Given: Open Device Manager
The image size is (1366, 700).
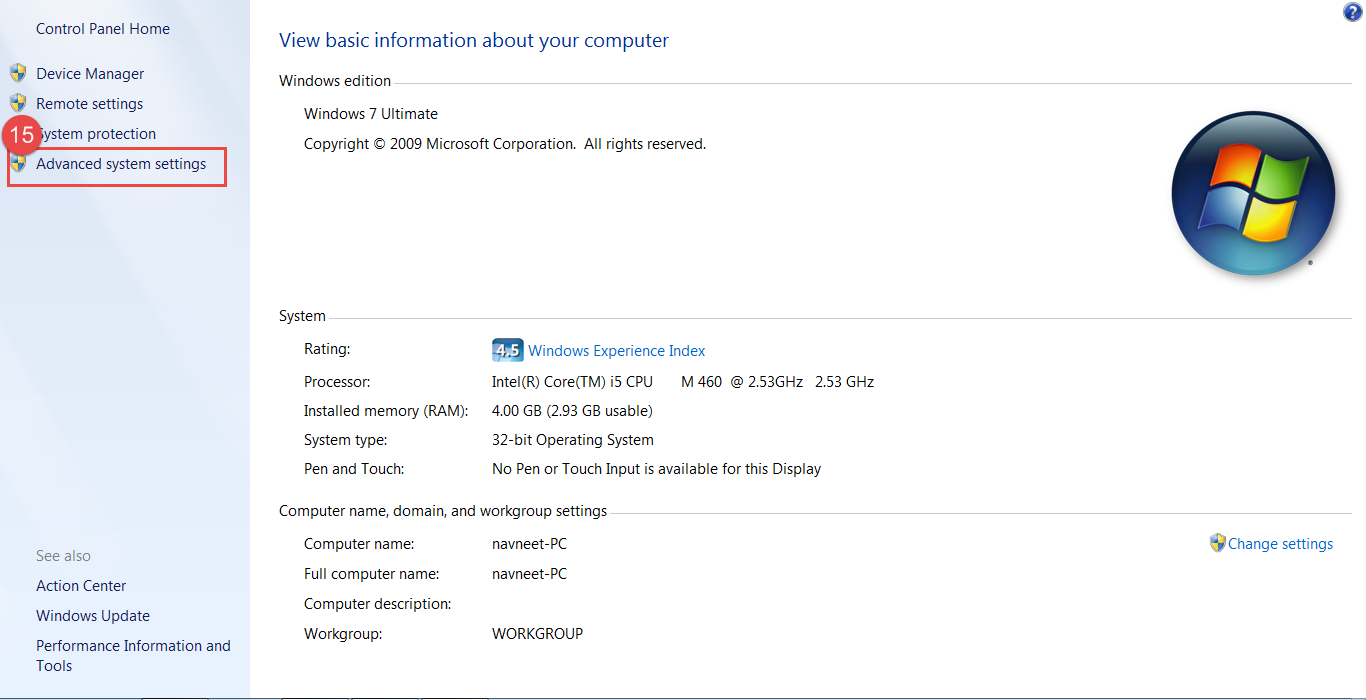Looking at the screenshot, I should click(89, 73).
